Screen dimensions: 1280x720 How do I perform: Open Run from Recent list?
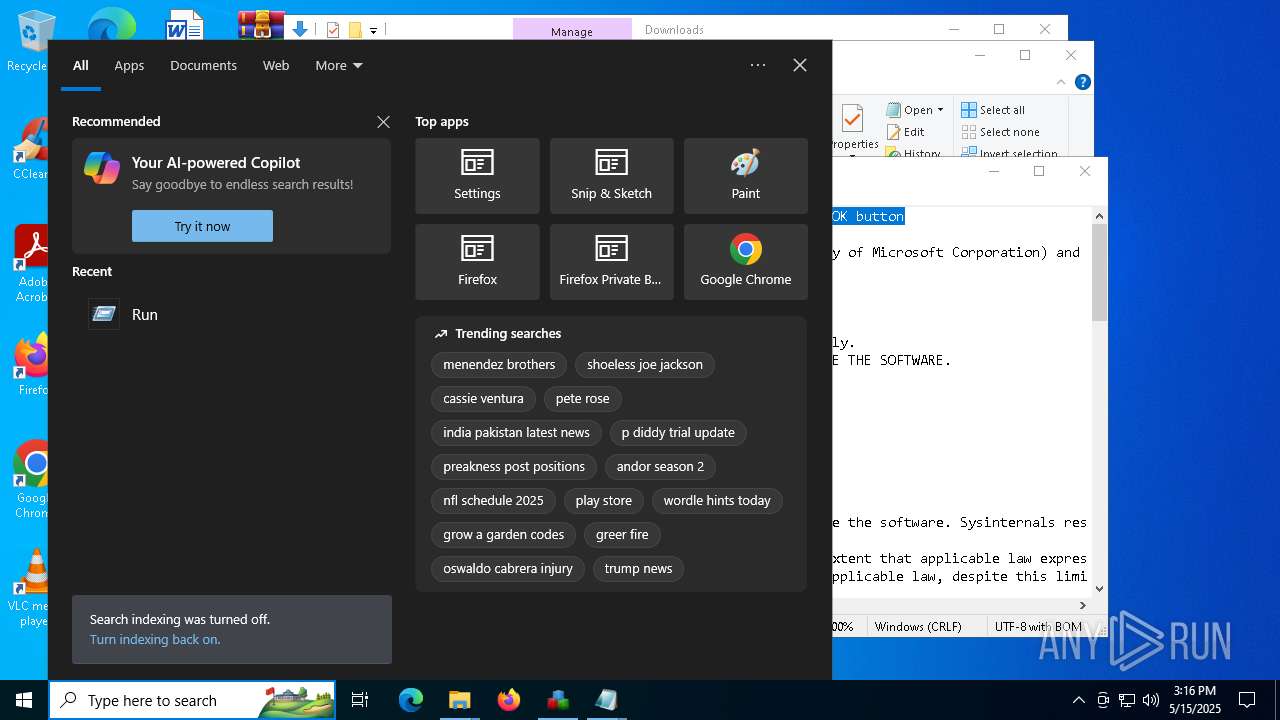pyautogui.click(x=232, y=314)
